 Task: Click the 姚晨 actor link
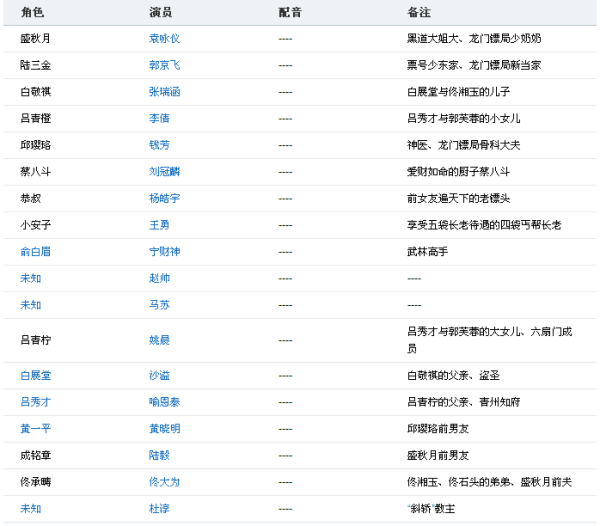159,340
